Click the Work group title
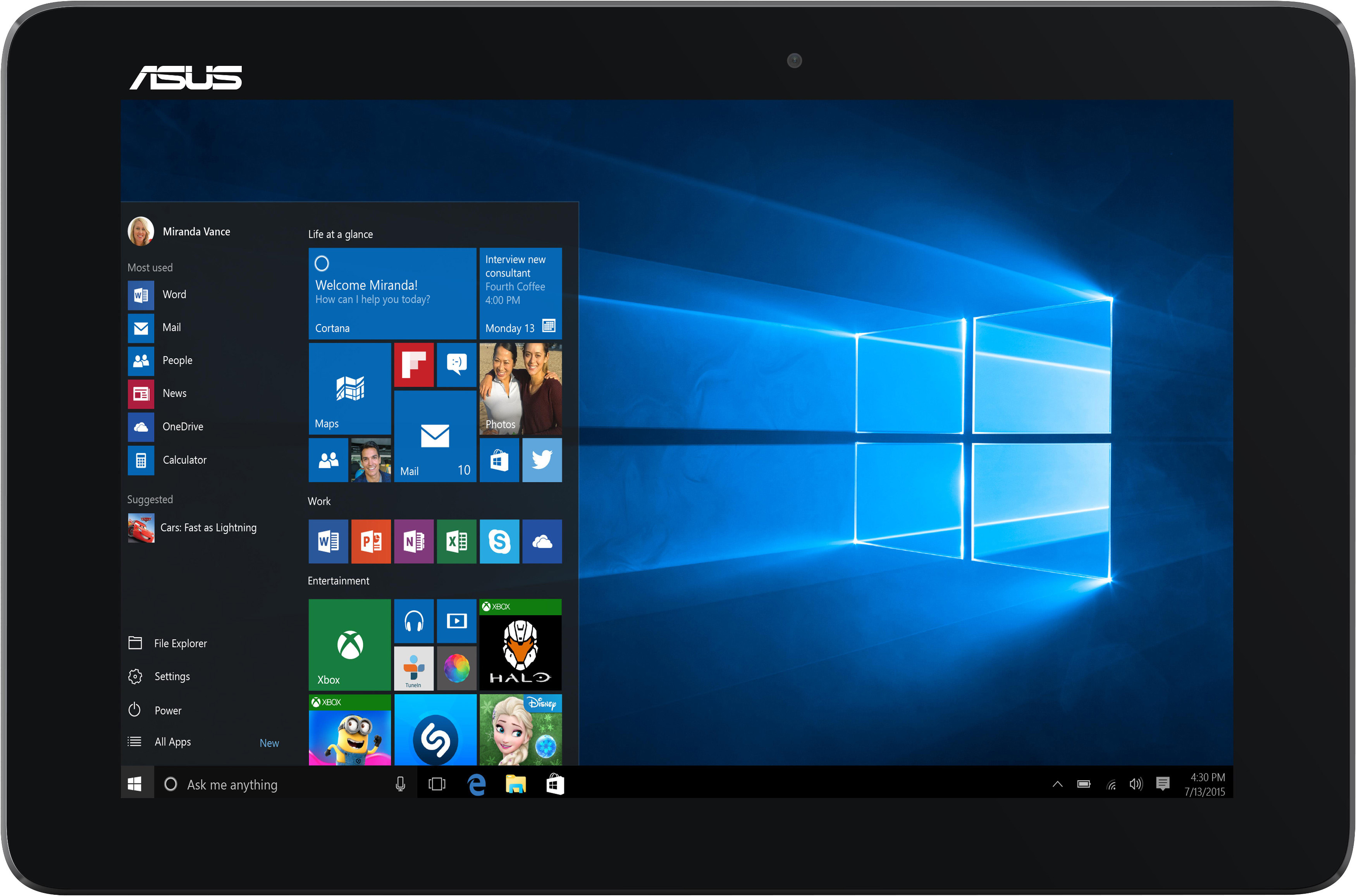1356x896 pixels. tap(319, 501)
